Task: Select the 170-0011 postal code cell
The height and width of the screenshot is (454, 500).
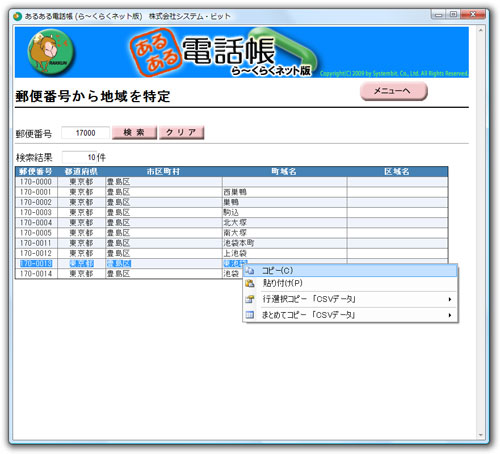Action: [36, 243]
